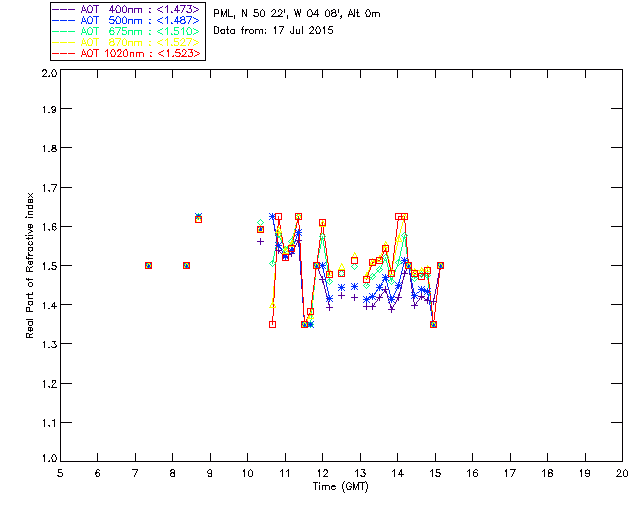Click the last data marker at 1.5 after hour 15
Image resolution: width=640 pixels, height=512 pixels.
coord(440,265)
